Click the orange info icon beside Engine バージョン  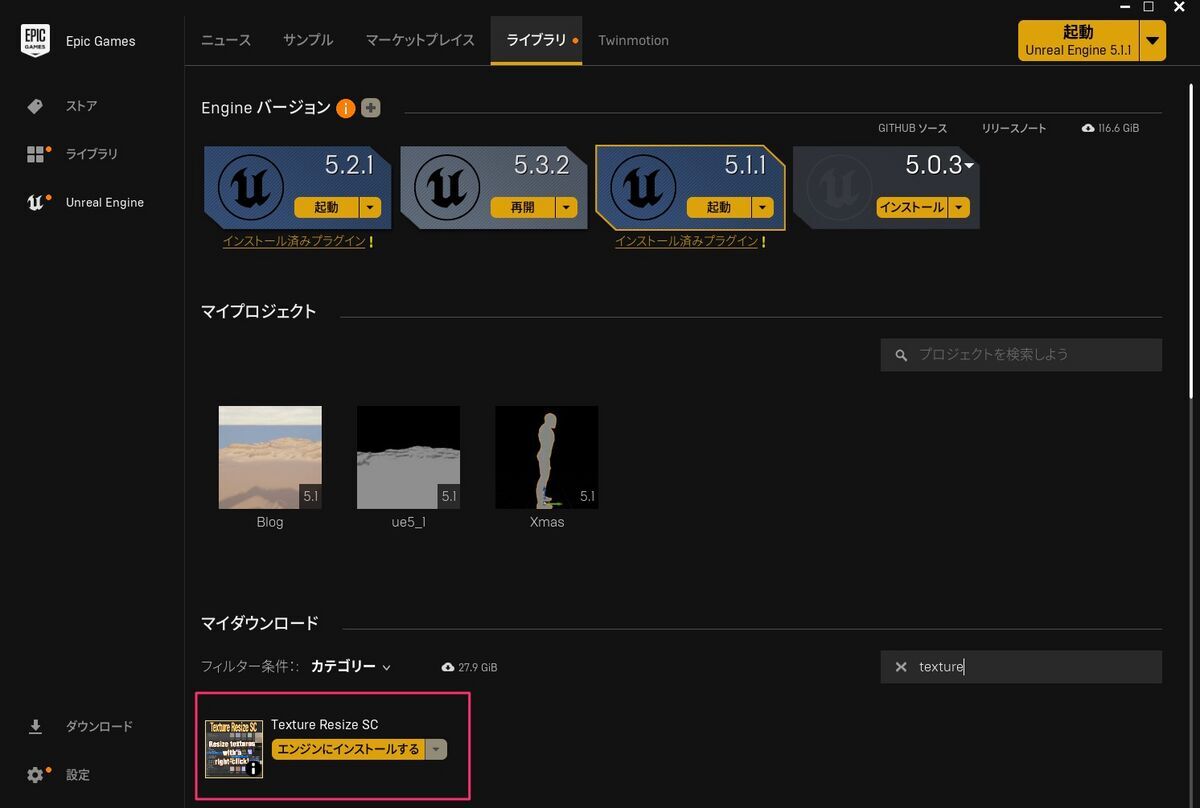(x=345, y=108)
